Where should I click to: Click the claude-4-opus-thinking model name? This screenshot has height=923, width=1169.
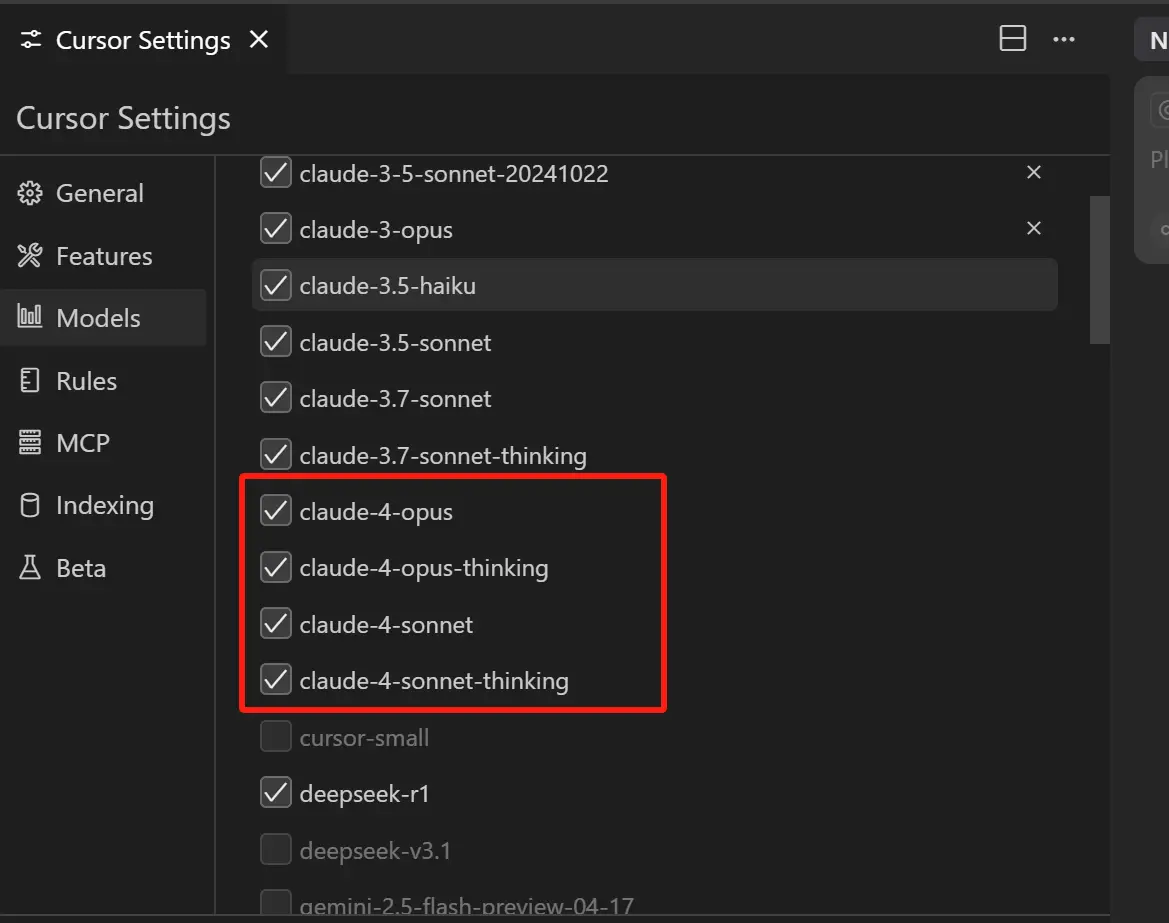click(423, 568)
